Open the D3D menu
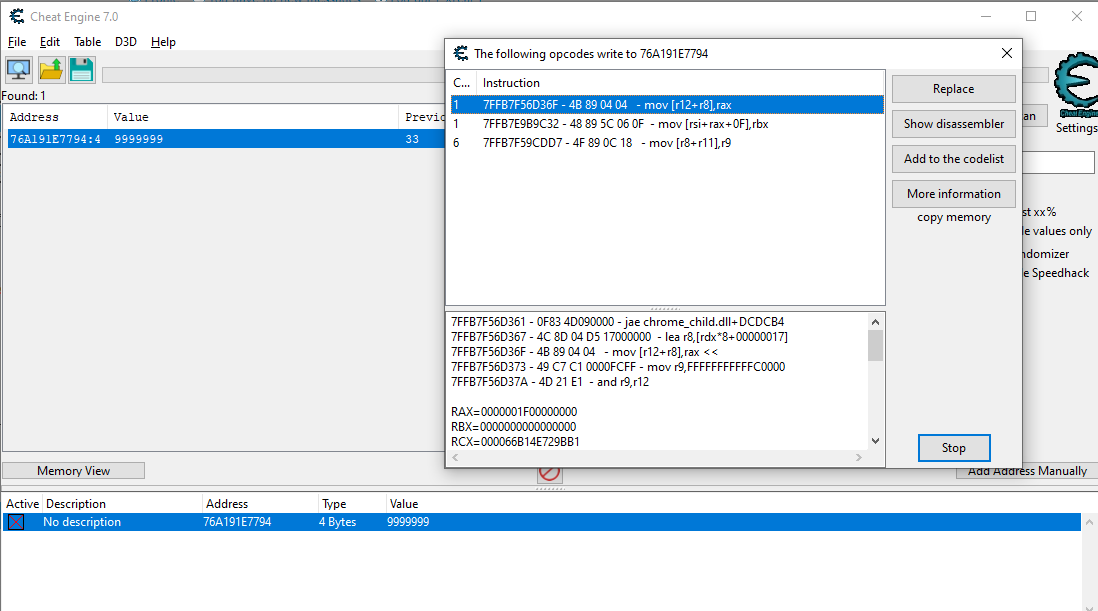 tap(126, 42)
